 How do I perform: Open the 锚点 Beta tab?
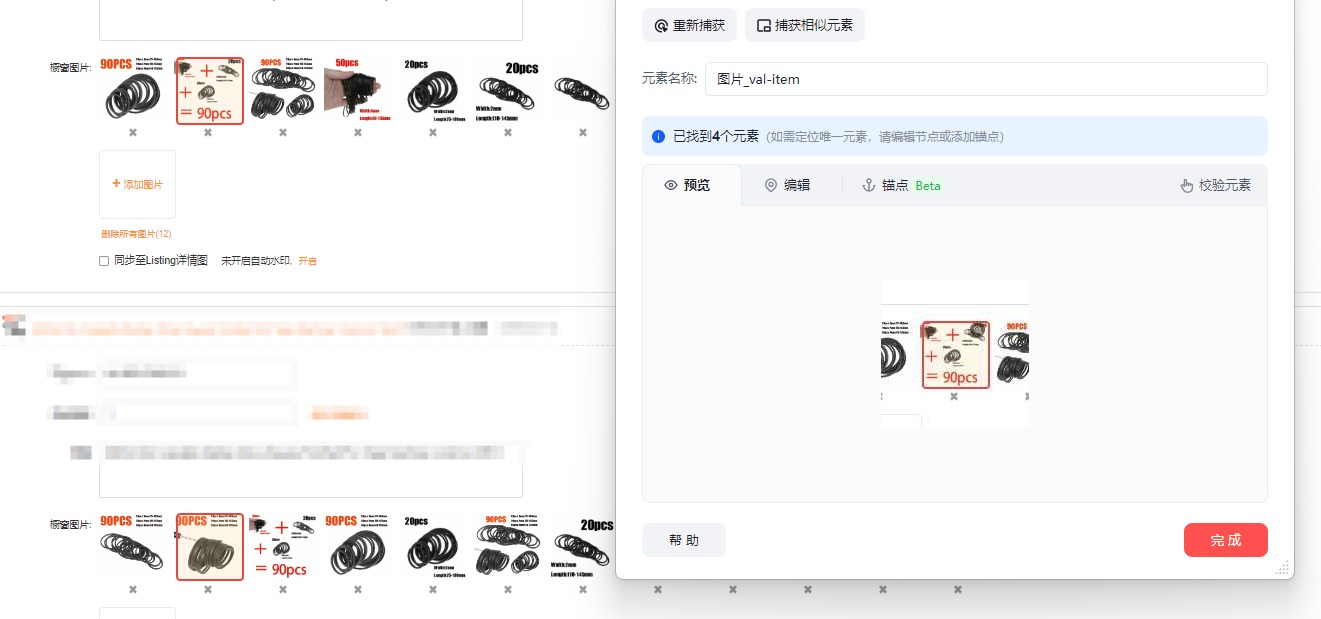901,185
